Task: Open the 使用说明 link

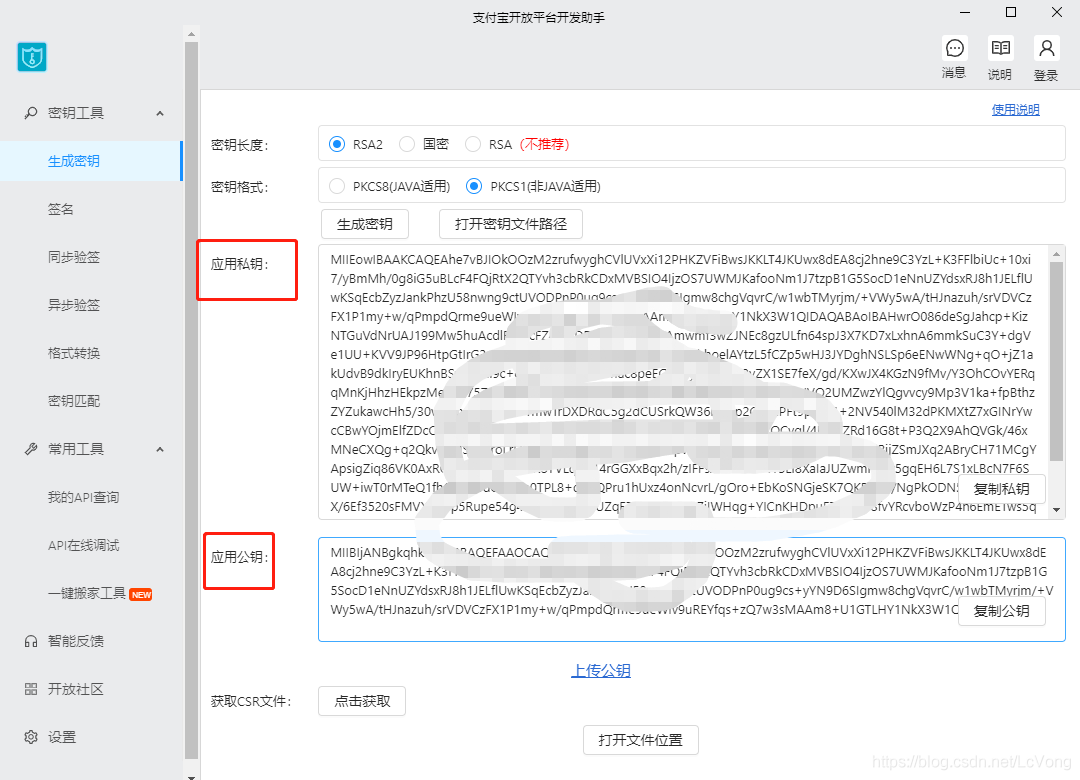Action: (x=1015, y=110)
